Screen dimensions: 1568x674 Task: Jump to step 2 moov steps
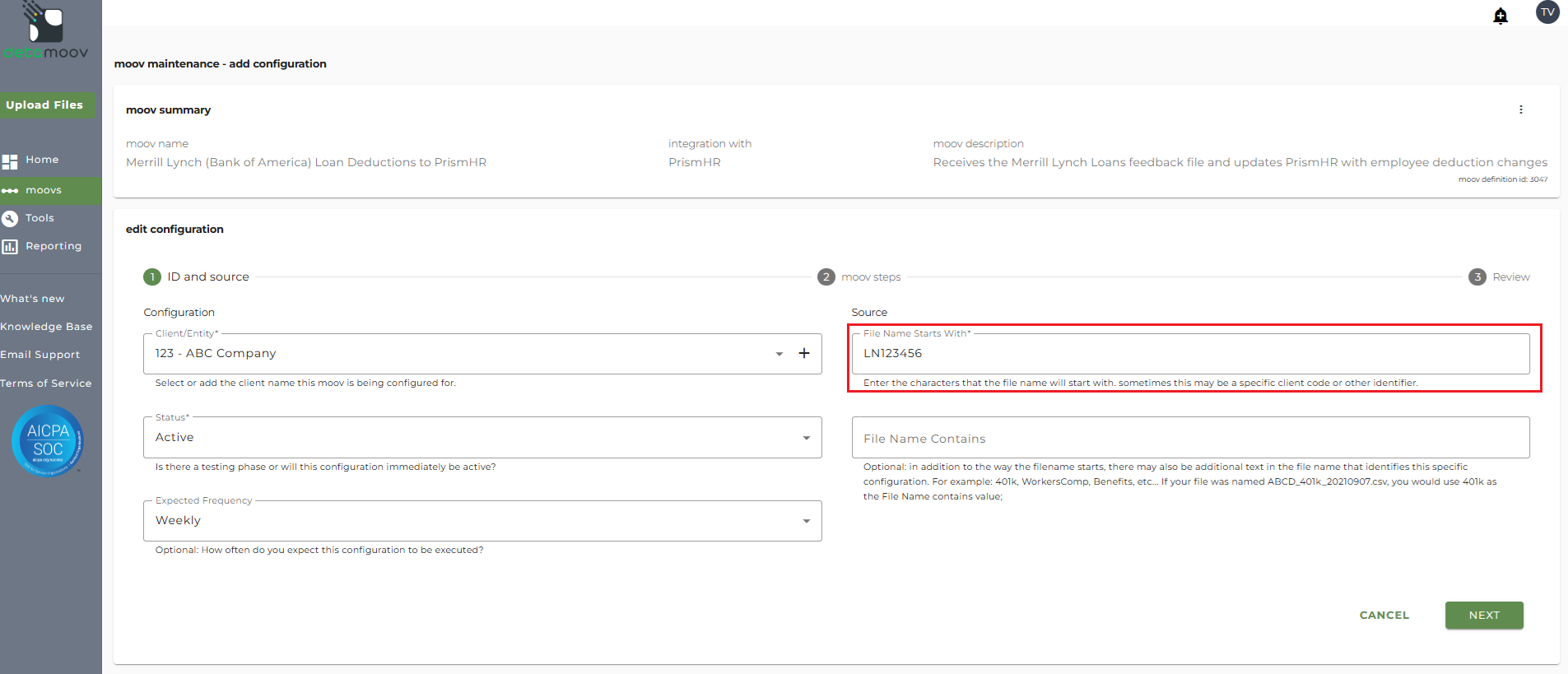[x=859, y=277]
